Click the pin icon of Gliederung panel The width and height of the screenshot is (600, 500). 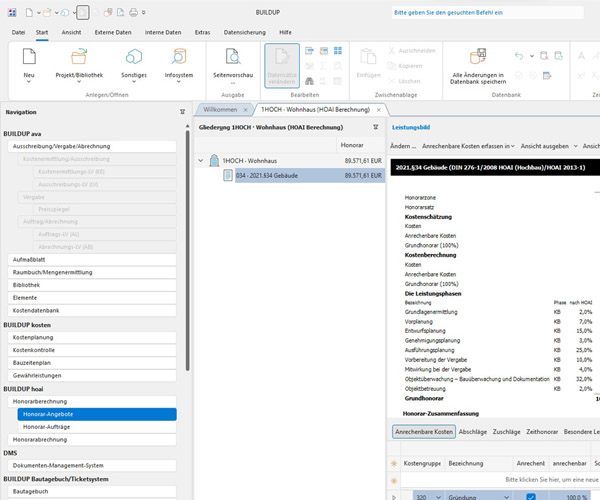point(376,127)
